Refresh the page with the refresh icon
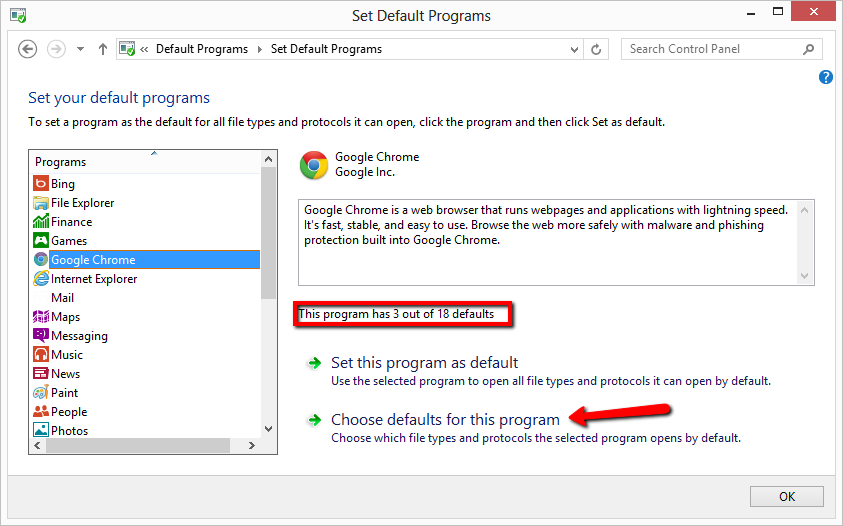 (596, 49)
